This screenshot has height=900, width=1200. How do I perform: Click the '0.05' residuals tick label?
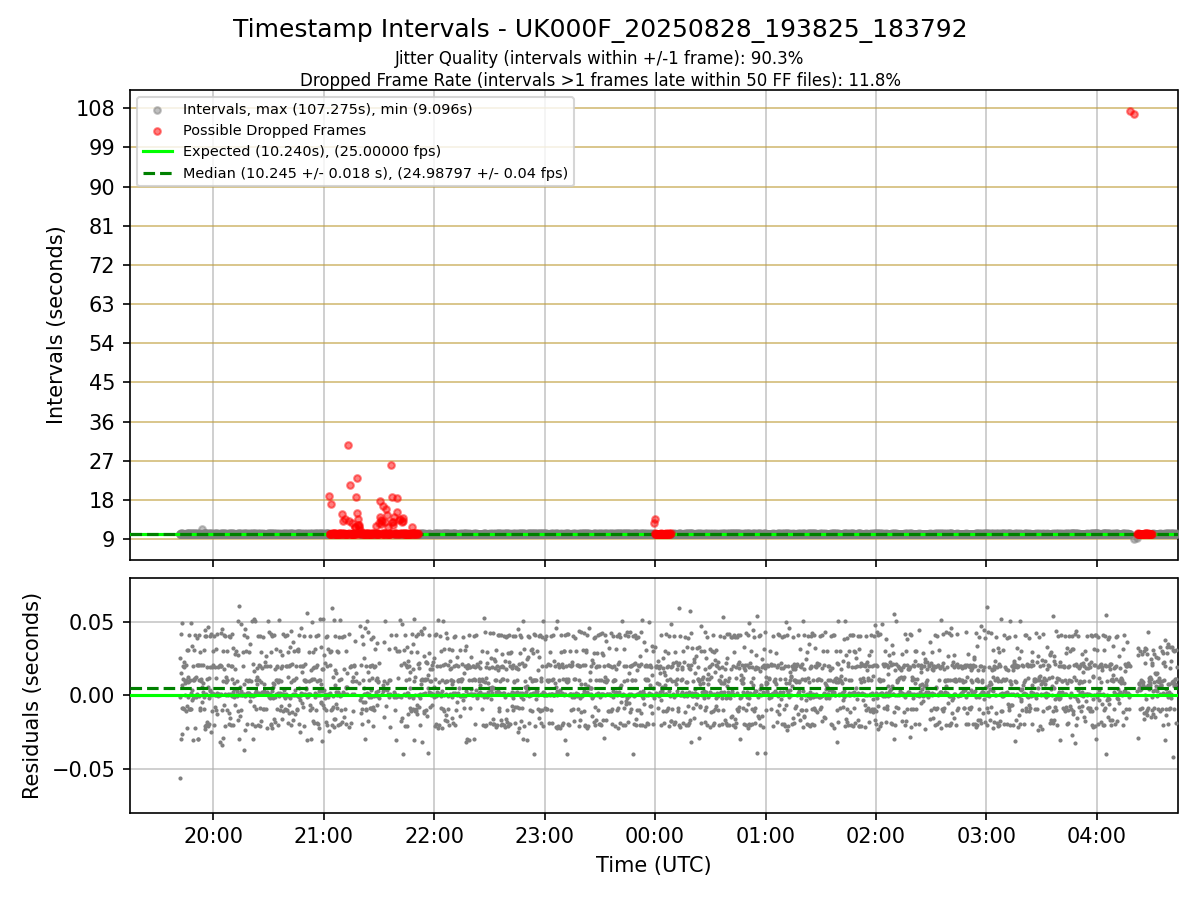tap(92, 621)
